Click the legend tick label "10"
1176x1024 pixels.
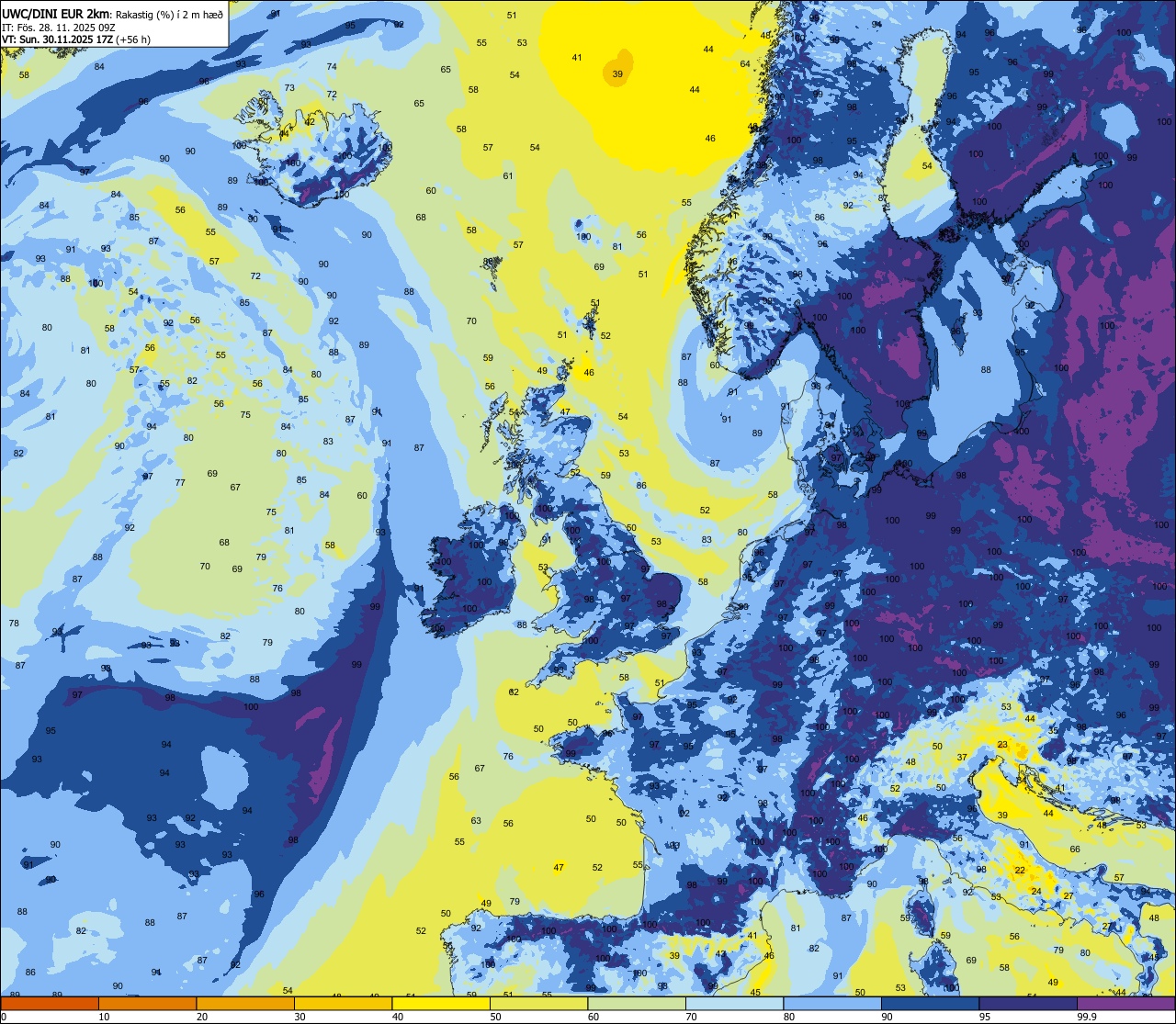click(104, 1016)
